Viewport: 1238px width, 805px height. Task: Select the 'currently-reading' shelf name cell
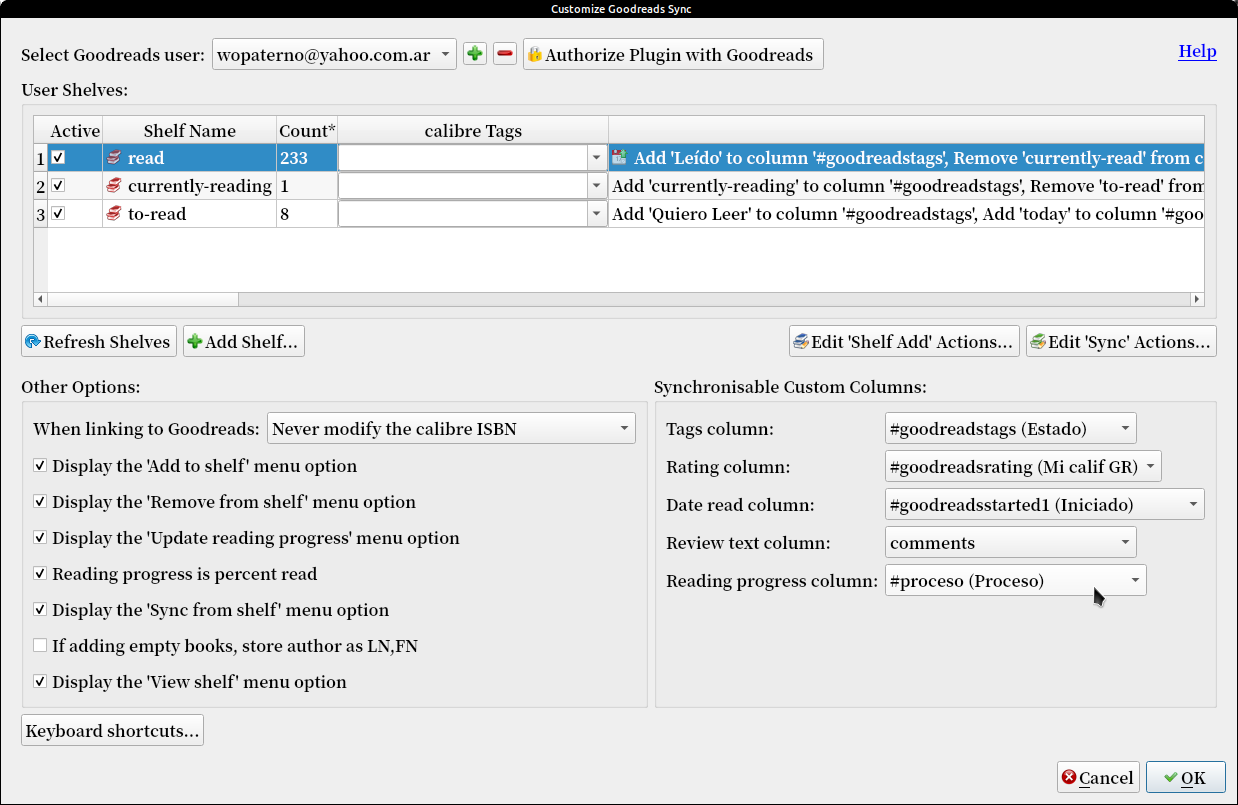tap(190, 186)
